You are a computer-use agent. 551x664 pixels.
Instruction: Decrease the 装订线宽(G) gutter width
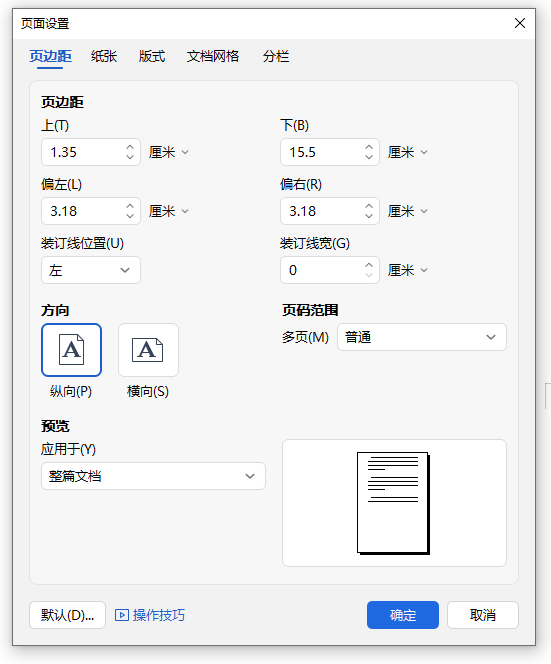tap(369, 275)
